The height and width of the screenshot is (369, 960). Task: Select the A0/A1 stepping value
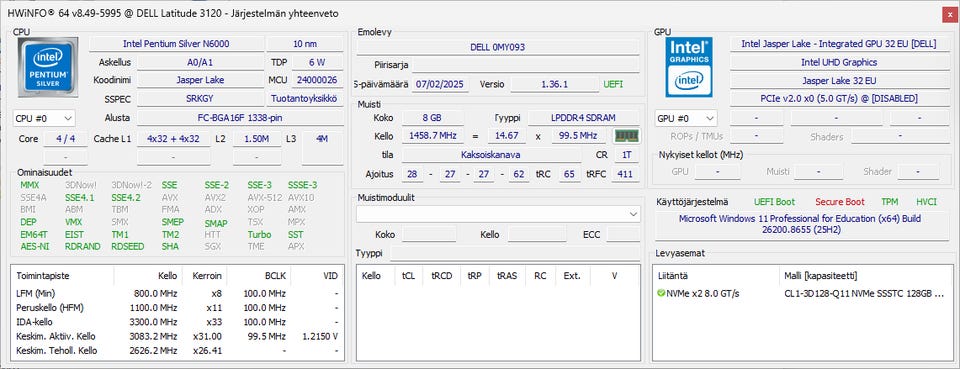(x=200, y=62)
